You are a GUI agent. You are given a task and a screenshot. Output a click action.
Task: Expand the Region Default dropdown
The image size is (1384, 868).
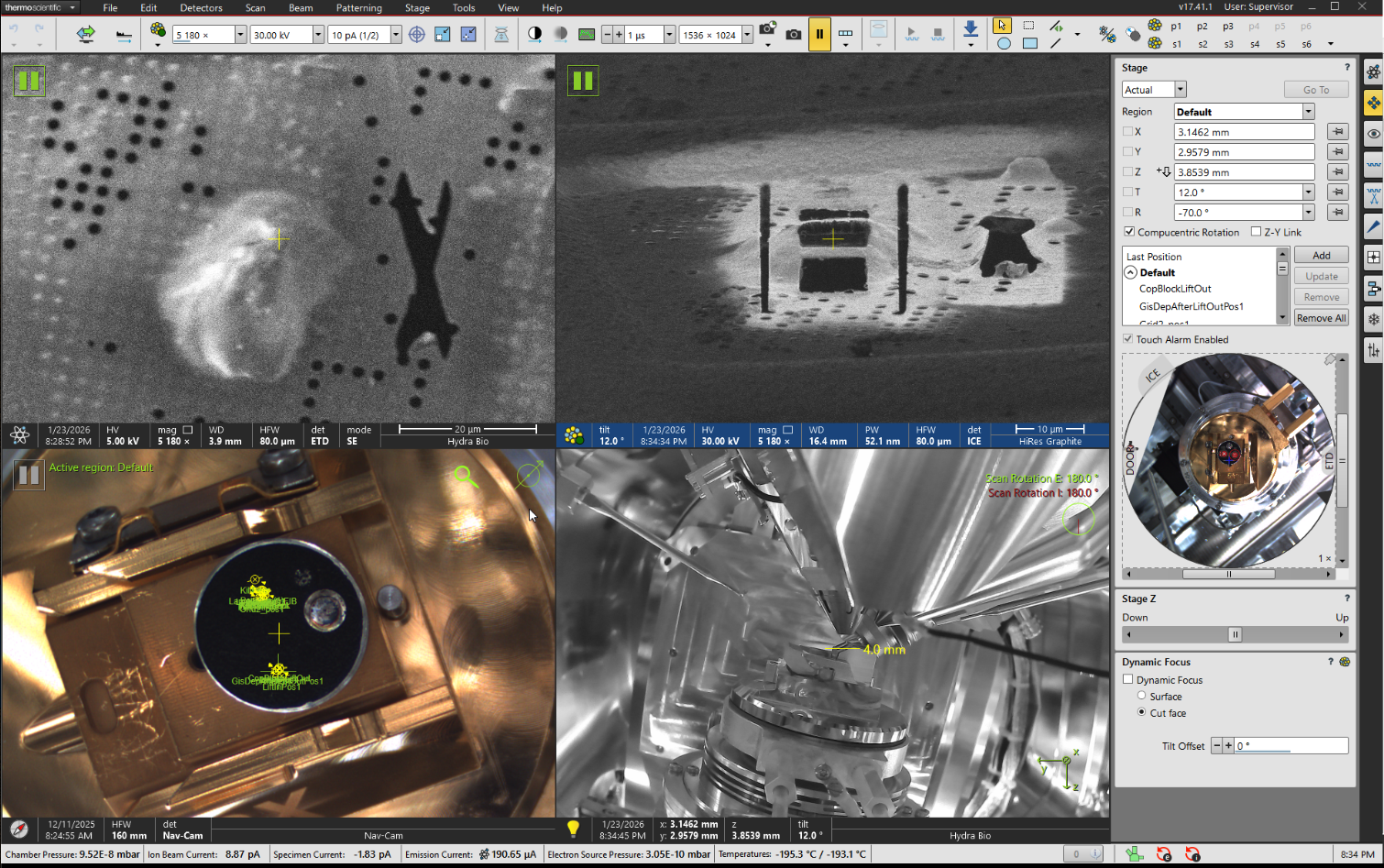(1308, 112)
